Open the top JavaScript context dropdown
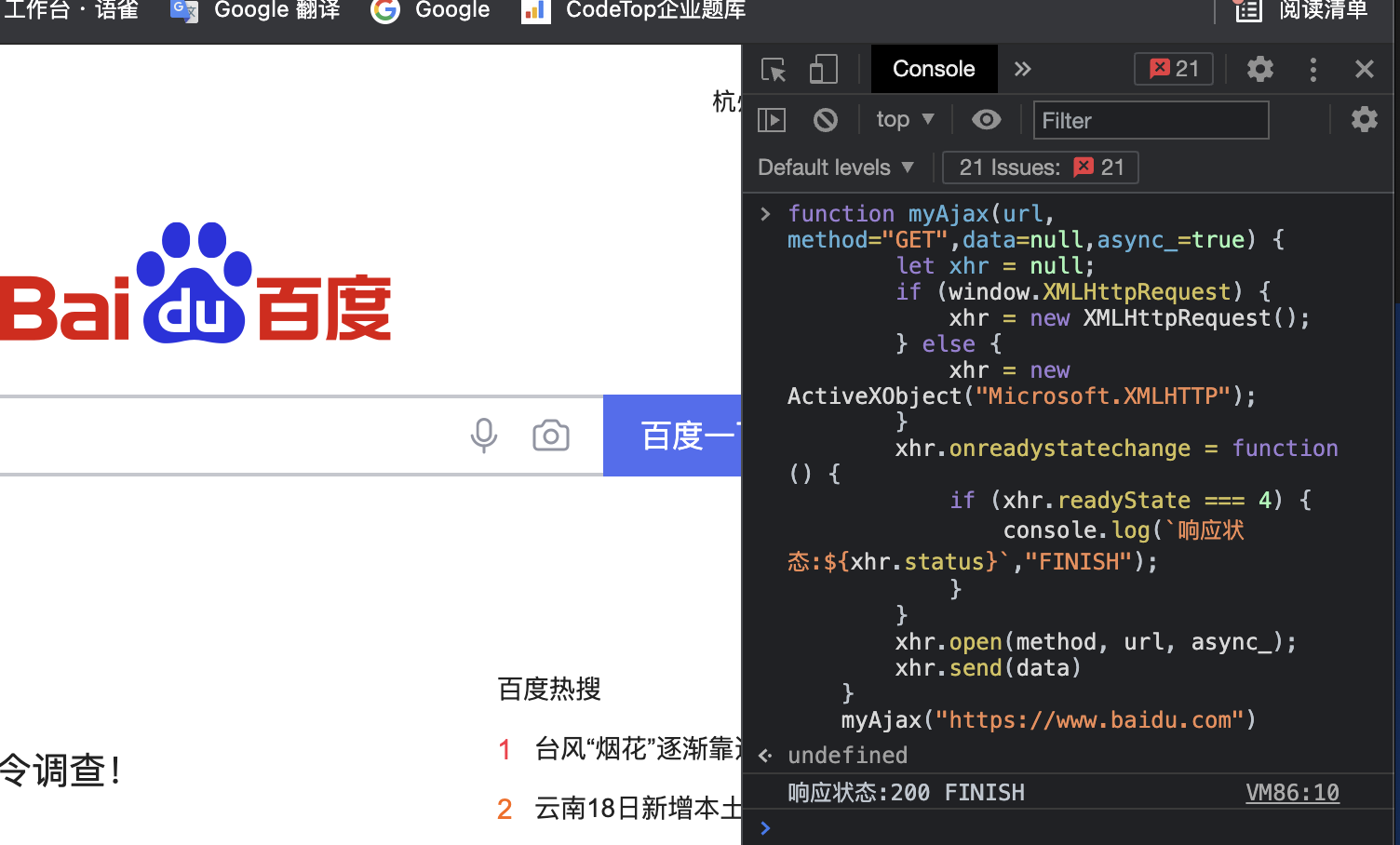 (x=905, y=119)
